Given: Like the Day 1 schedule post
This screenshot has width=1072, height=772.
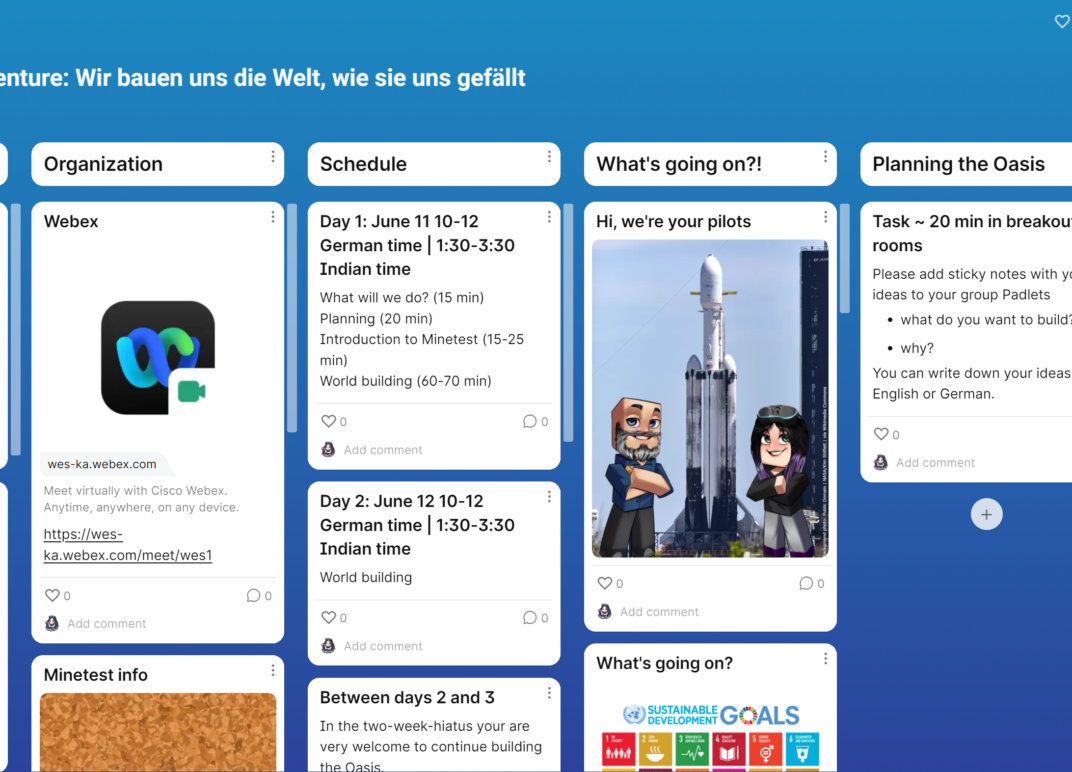Looking at the screenshot, I should point(329,421).
